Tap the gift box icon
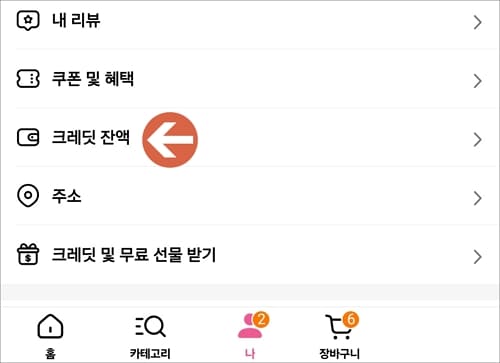This screenshot has height=363, width=500. (x=28, y=254)
